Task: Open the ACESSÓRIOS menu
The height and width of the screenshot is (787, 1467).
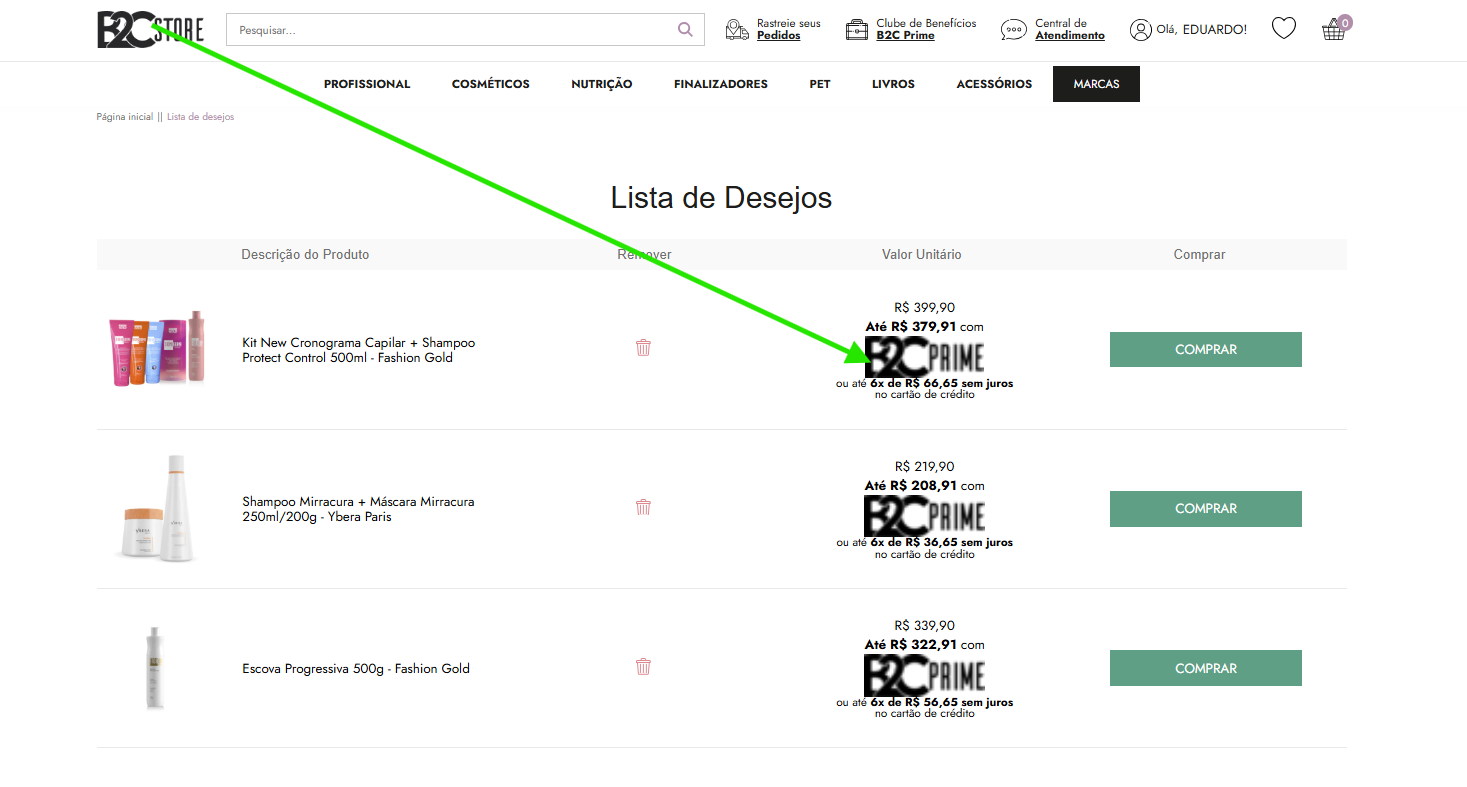Action: tap(994, 84)
